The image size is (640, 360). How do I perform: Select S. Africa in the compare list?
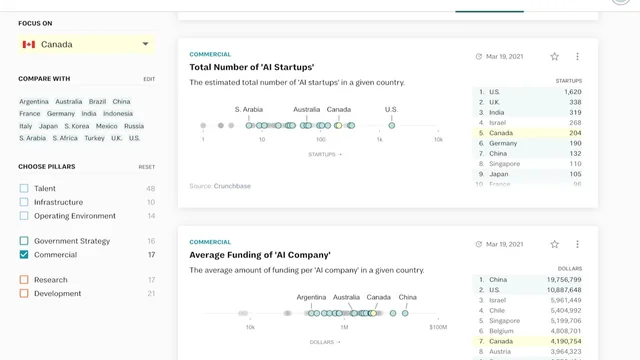click(x=65, y=138)
